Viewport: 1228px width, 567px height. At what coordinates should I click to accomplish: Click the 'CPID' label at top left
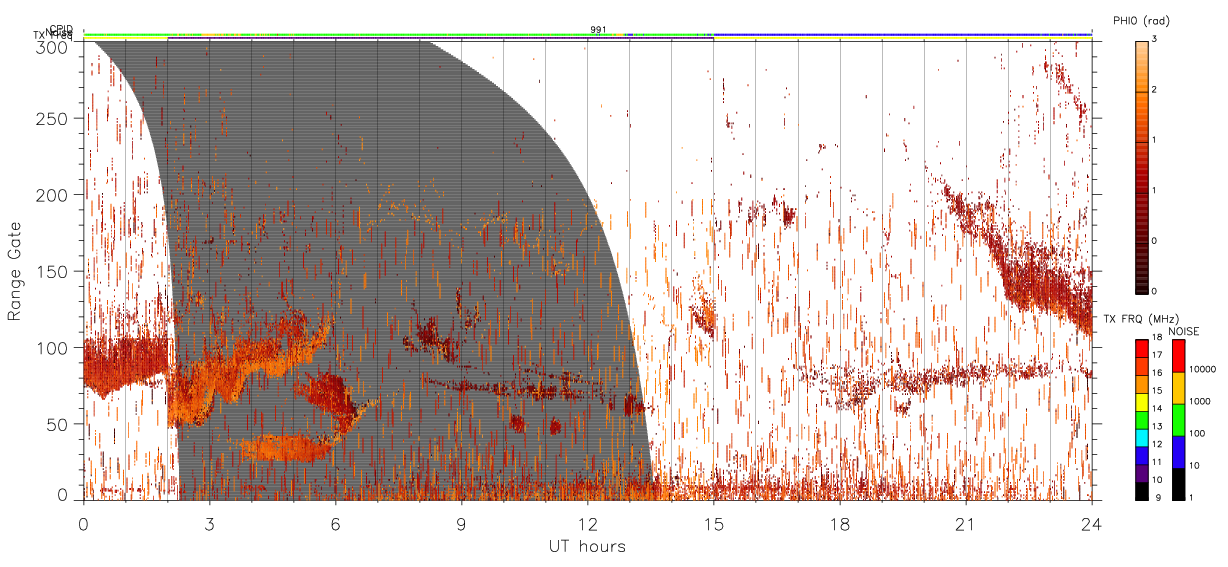click(x=61, y=29)
